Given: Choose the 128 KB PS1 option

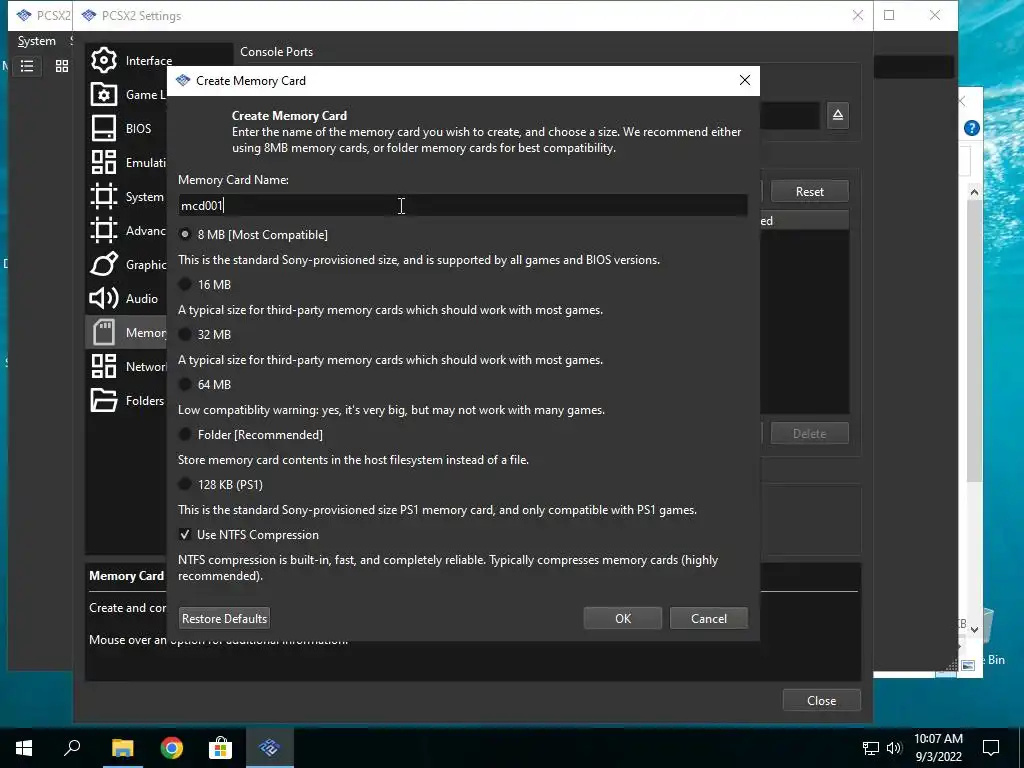Looking at the screenshot, I should pyautogui.click(x=221, y=485).
